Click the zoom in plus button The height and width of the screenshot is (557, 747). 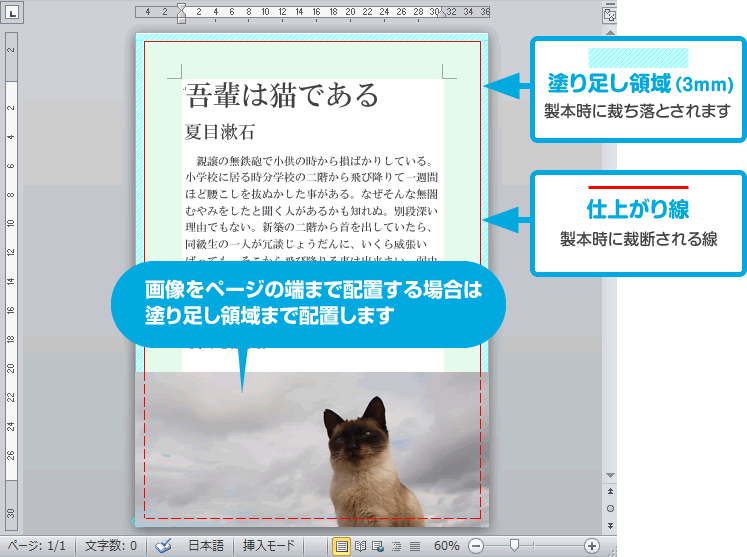coord(591,546)
